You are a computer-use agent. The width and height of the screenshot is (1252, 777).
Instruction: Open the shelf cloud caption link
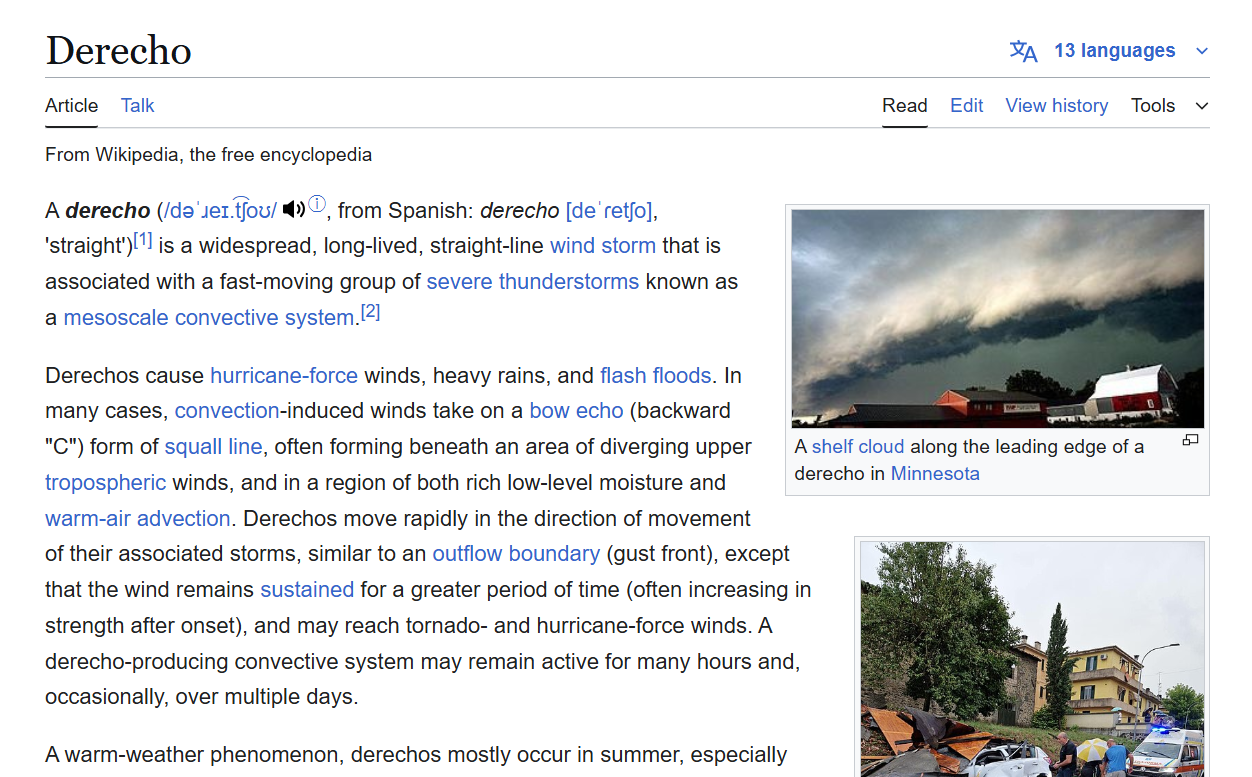[x=858, y=447]
